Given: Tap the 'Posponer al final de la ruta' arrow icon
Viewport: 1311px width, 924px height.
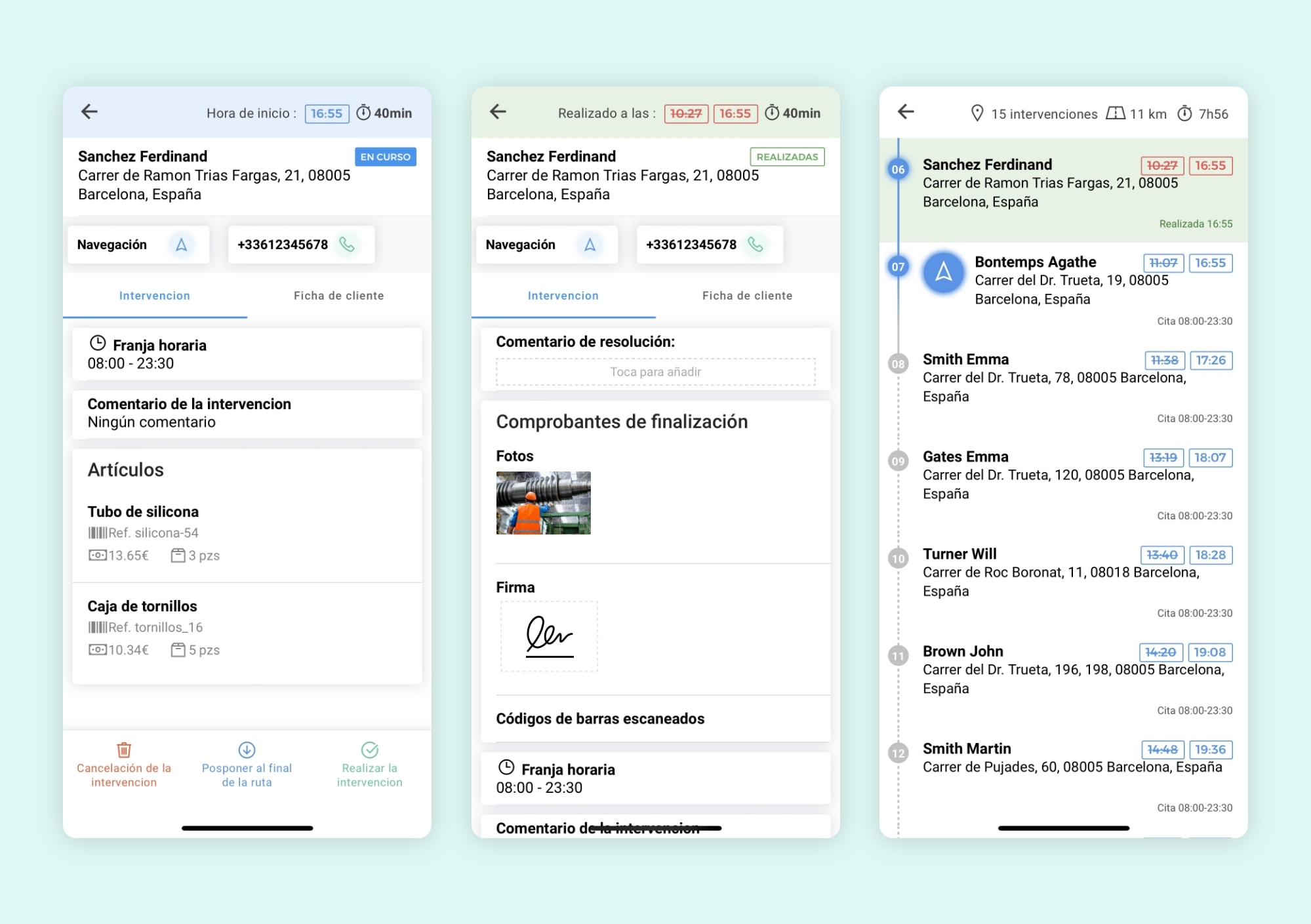Looking at the screenshot, I should 247,749.
